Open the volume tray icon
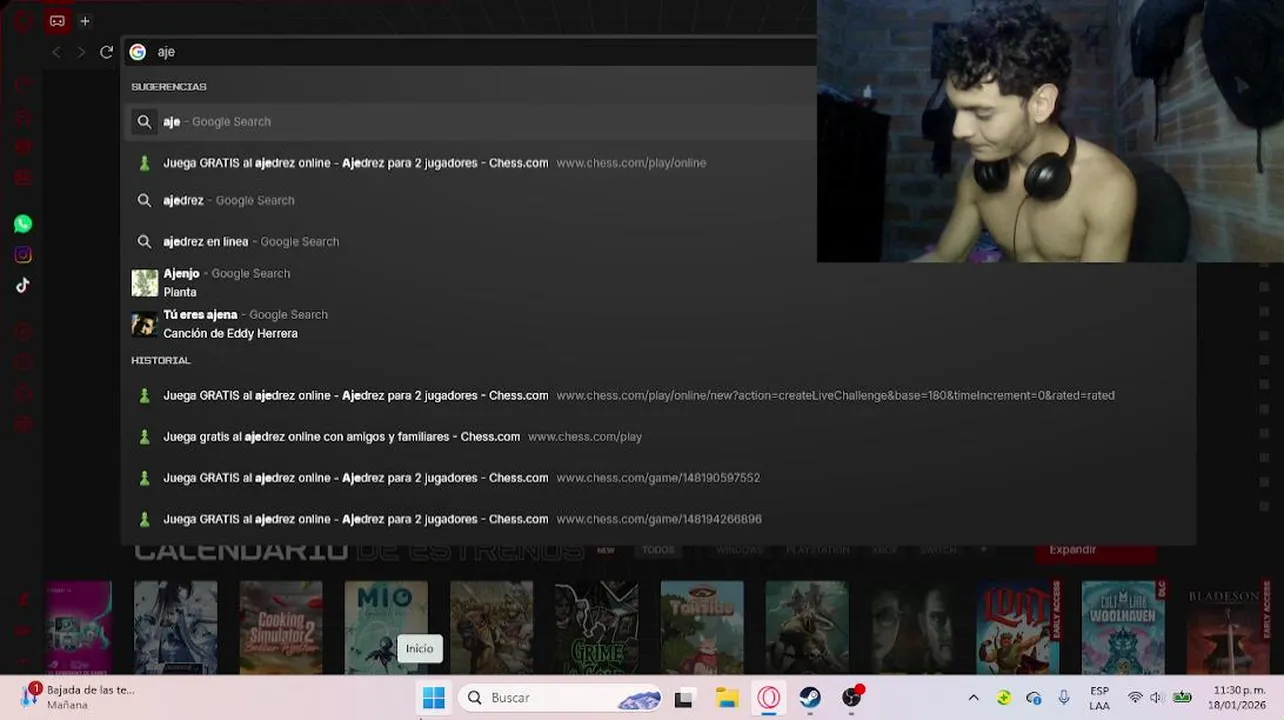 [1156, 698]
